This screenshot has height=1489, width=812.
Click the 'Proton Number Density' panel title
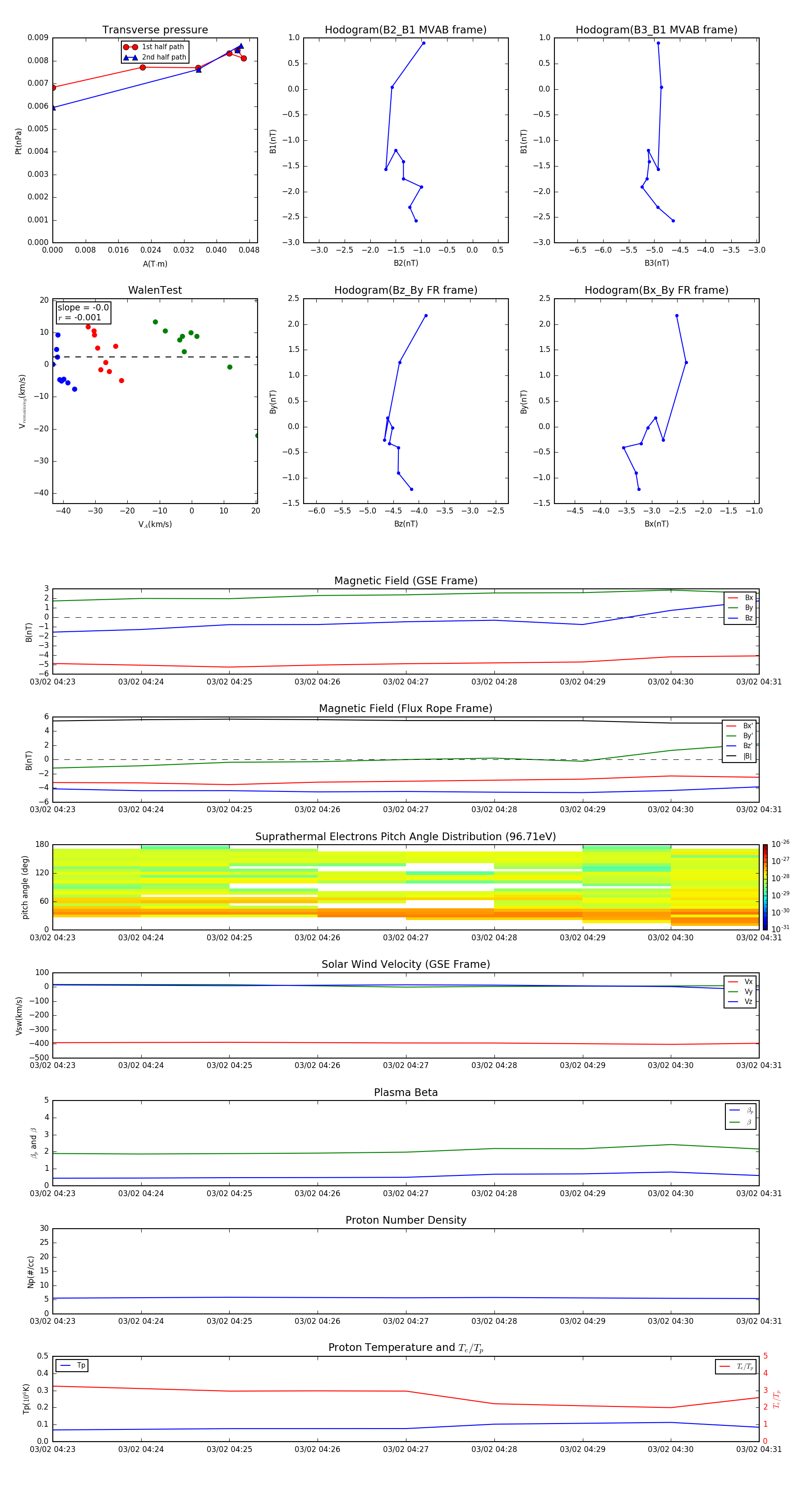click(406, 1220)
